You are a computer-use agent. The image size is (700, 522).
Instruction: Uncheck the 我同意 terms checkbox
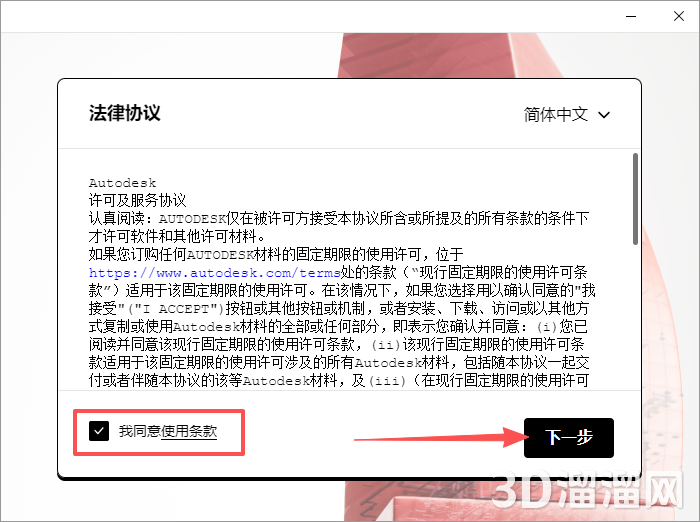coord(99,431)
